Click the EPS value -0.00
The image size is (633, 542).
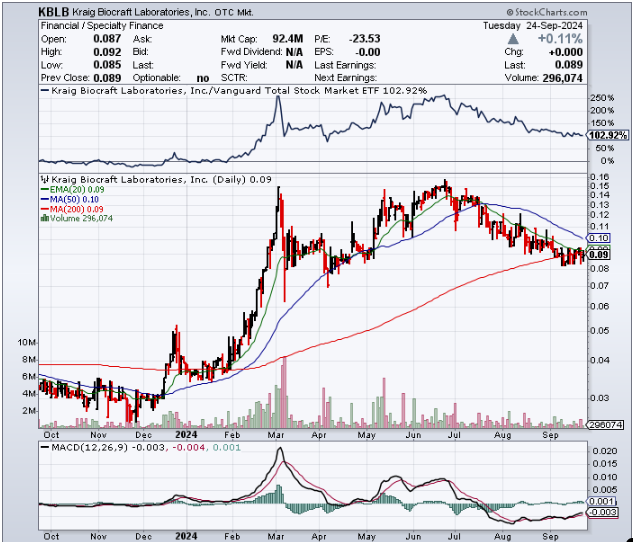367,52
